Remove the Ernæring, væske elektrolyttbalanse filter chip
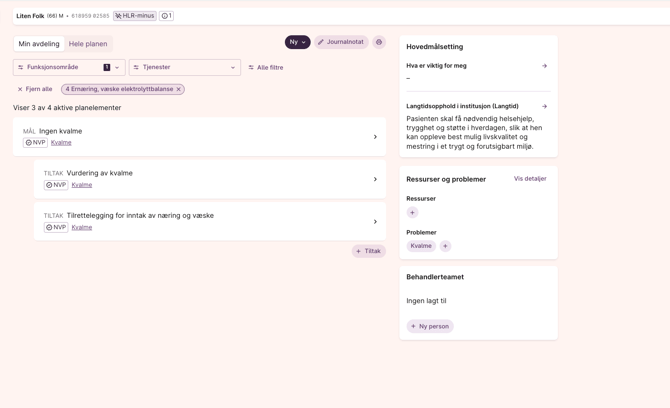Image resolution: width=670 pixels, height=408 pixels. pos(179,89)
